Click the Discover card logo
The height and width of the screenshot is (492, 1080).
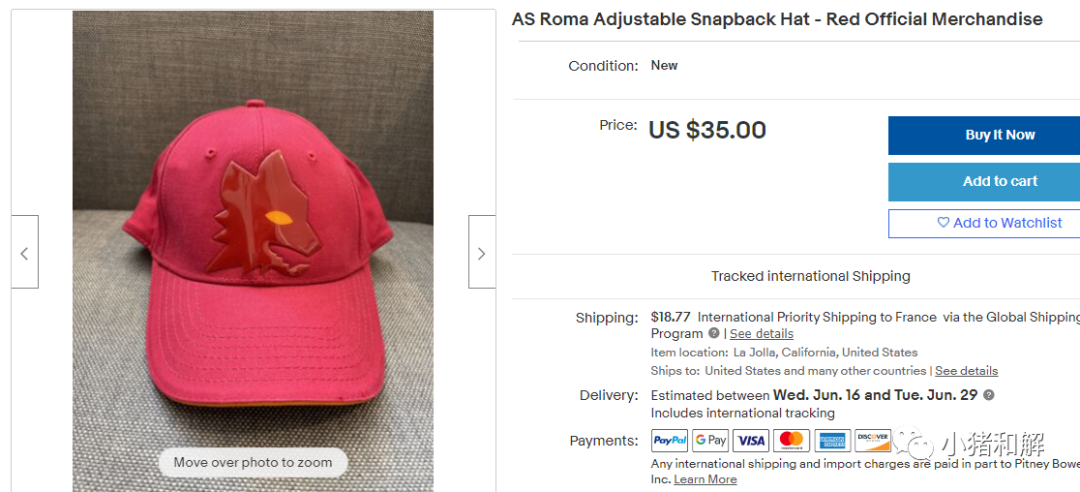pyautogui.click(x=872, y=440)
